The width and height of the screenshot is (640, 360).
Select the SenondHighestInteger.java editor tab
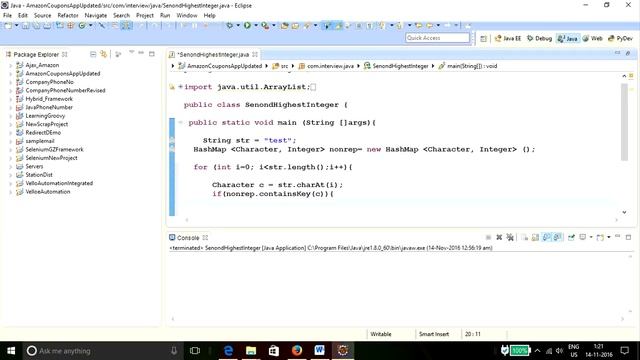point(213,54)
